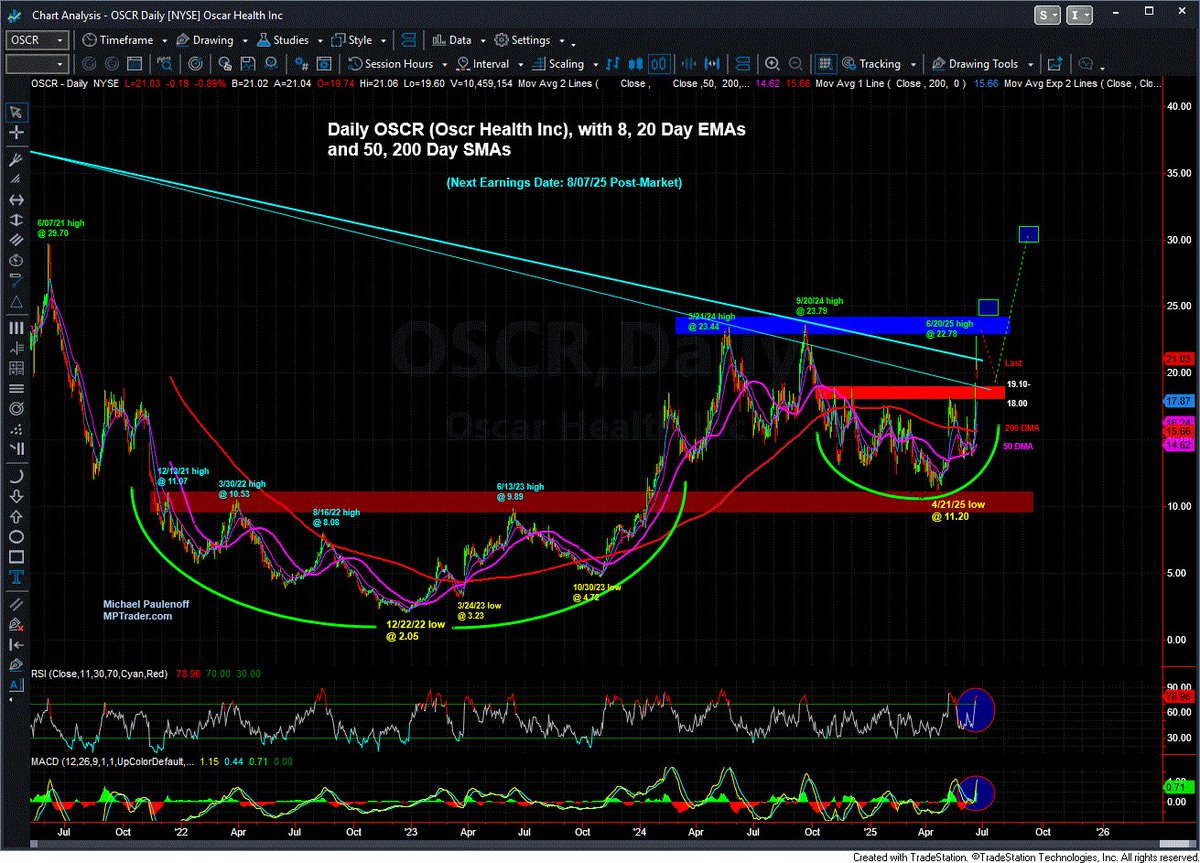Click the '4/21/25 low @ 11.20' annotation

958,510
